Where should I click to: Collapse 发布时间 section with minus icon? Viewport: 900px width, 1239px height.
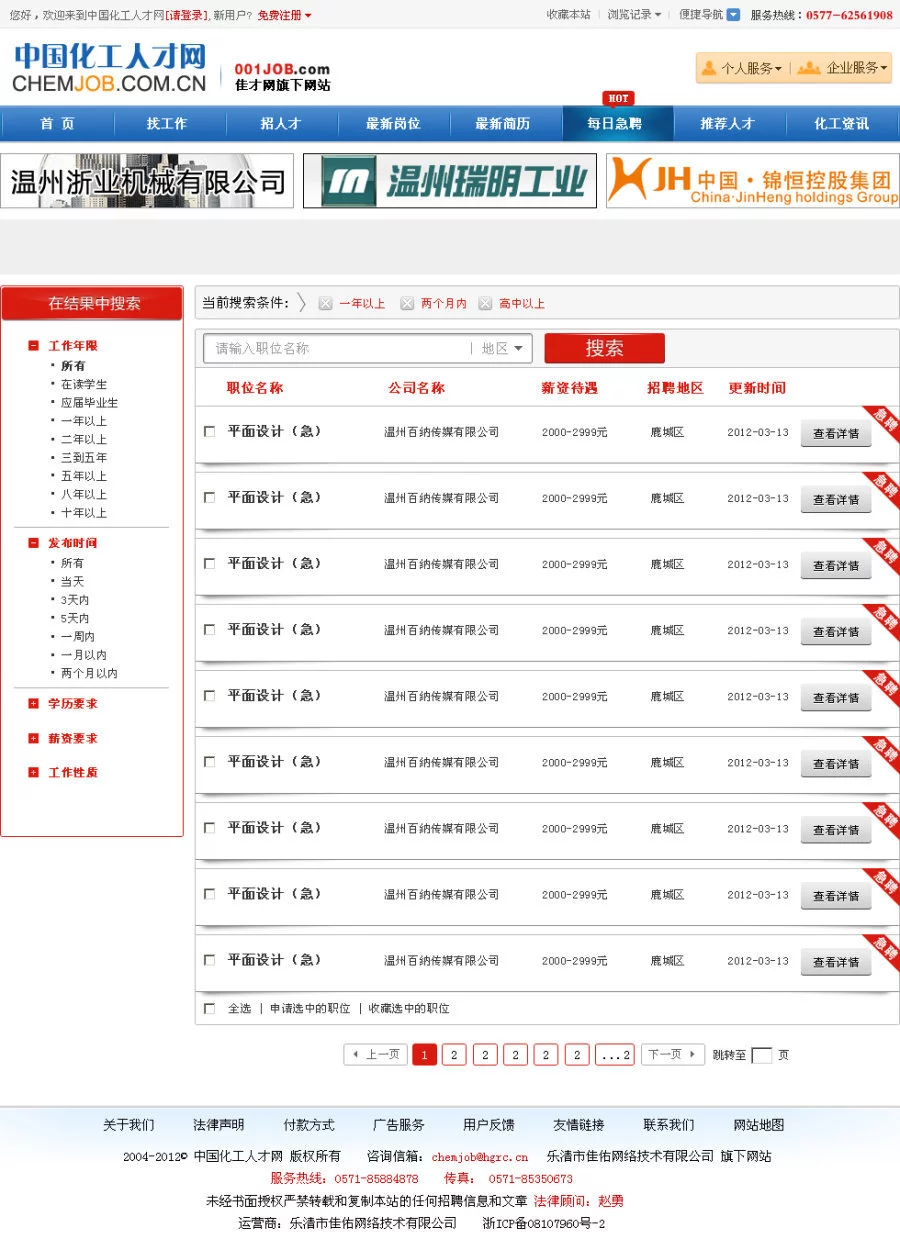pos(34,543)
